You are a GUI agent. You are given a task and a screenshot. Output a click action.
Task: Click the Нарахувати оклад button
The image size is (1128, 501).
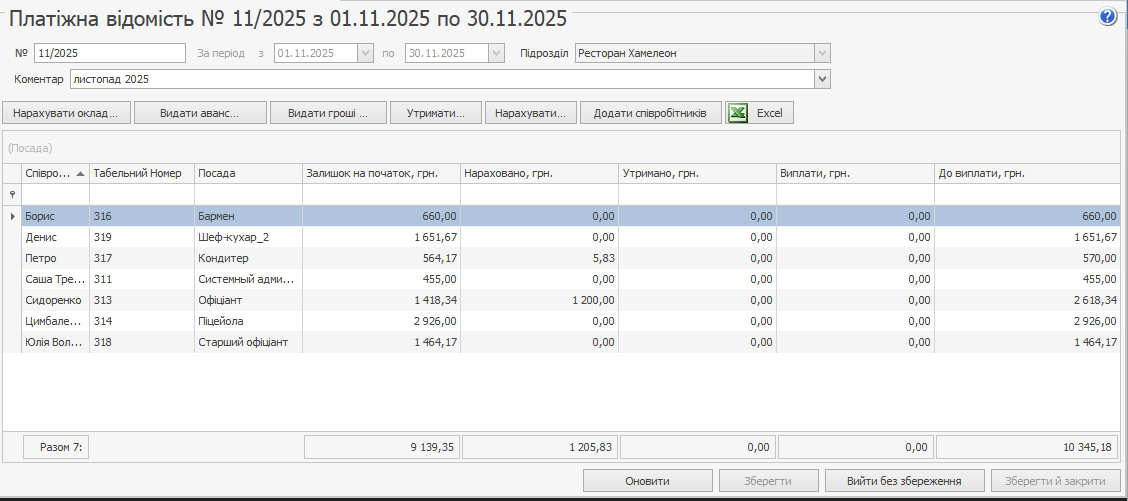pos(66,113)
